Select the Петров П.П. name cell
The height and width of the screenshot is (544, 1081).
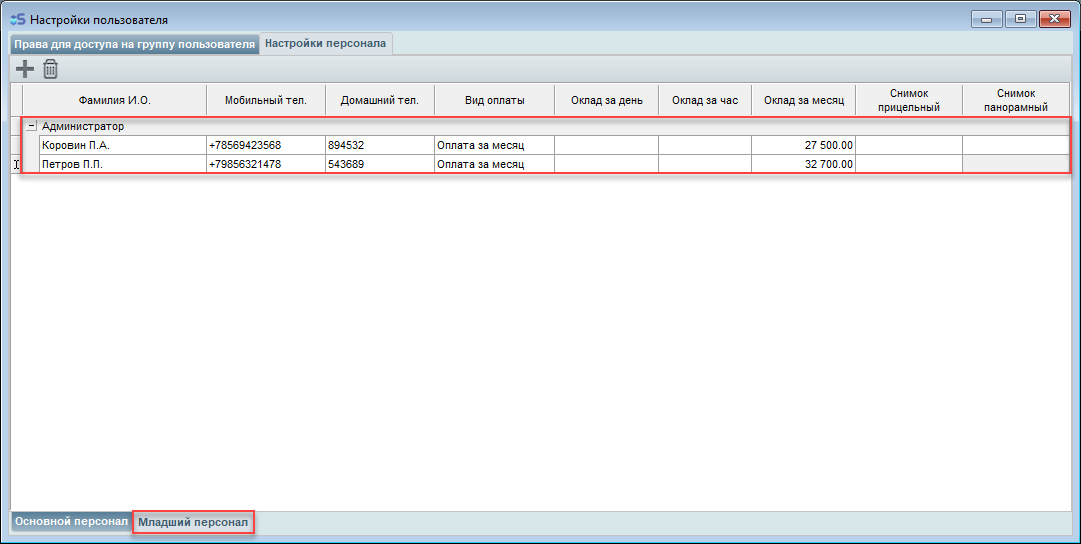121,164
